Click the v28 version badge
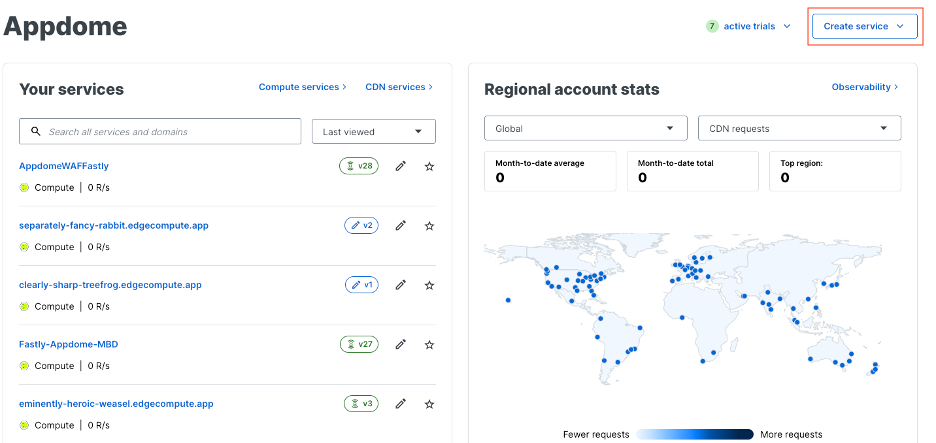The image size is (936, 443). pos(359,166)
